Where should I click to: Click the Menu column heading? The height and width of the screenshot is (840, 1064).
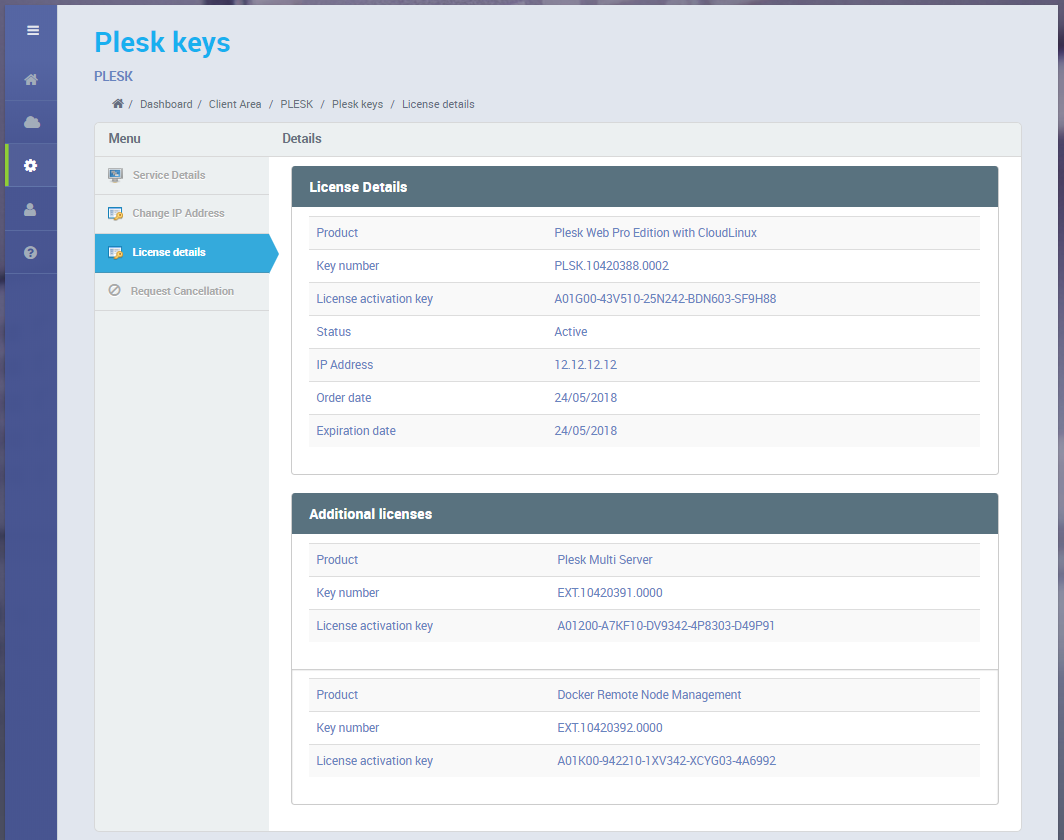coord(124,138)
